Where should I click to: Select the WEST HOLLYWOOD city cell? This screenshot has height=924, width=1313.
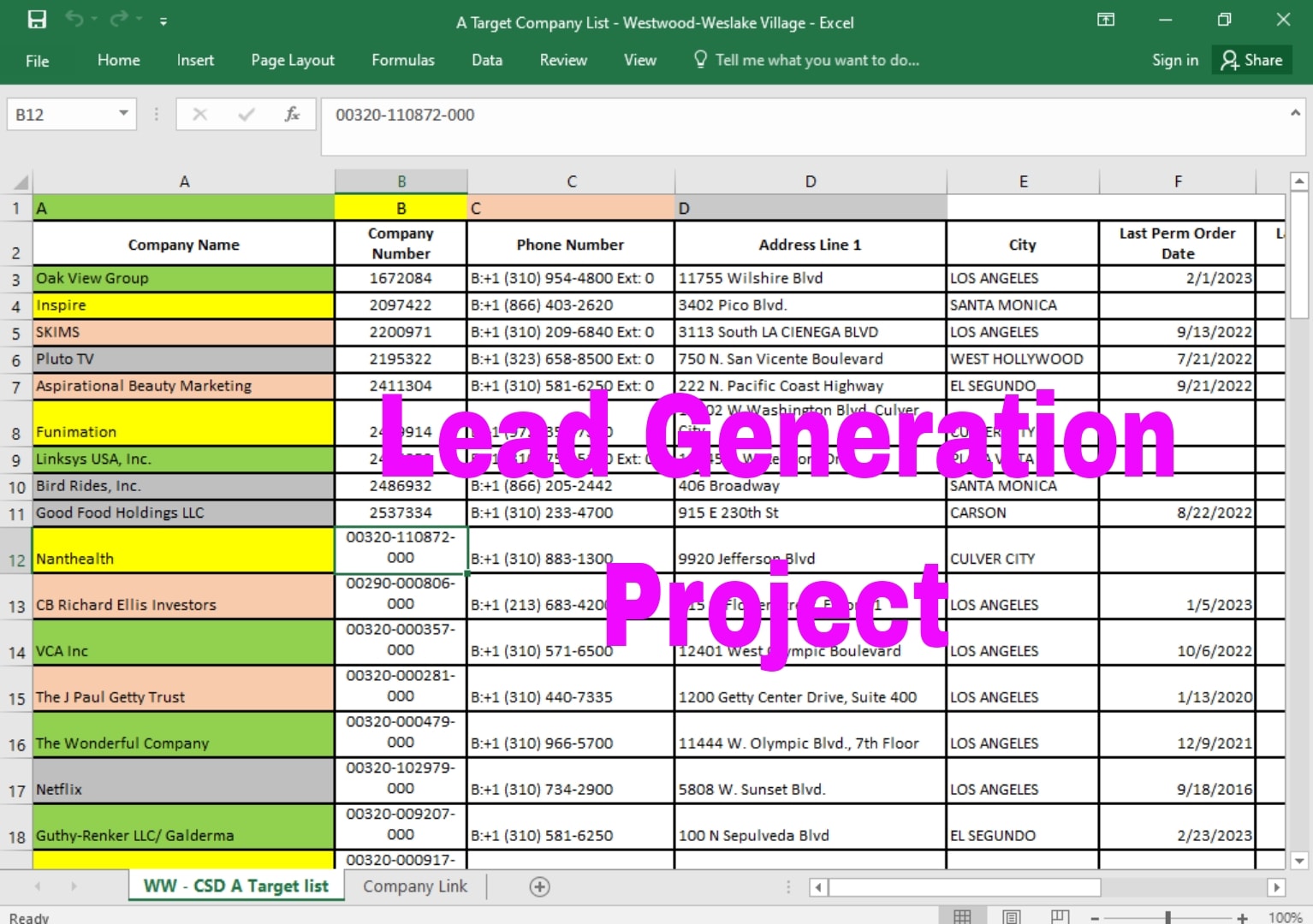[1023, 359]
